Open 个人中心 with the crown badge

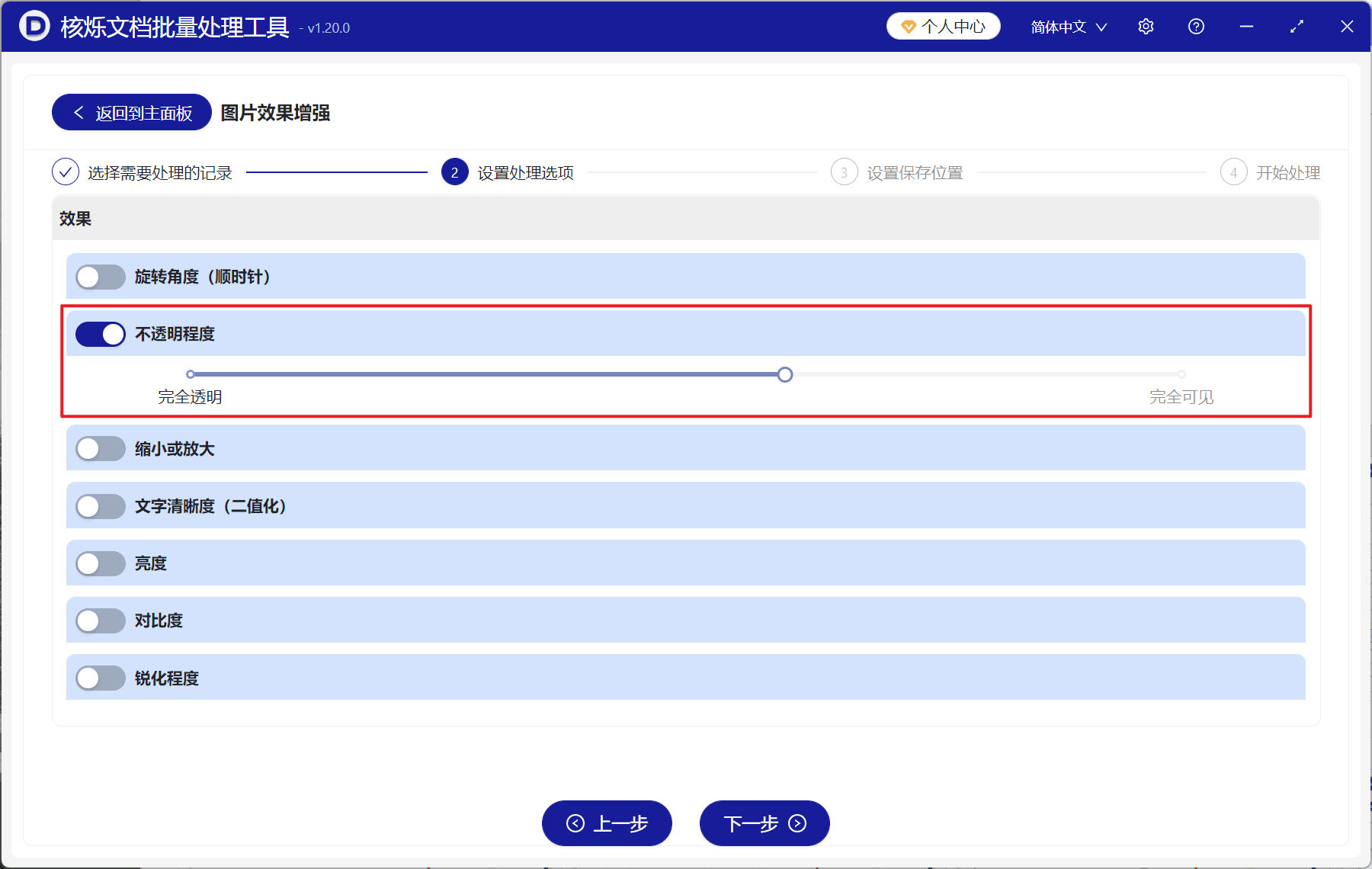[x=943, y=25]
